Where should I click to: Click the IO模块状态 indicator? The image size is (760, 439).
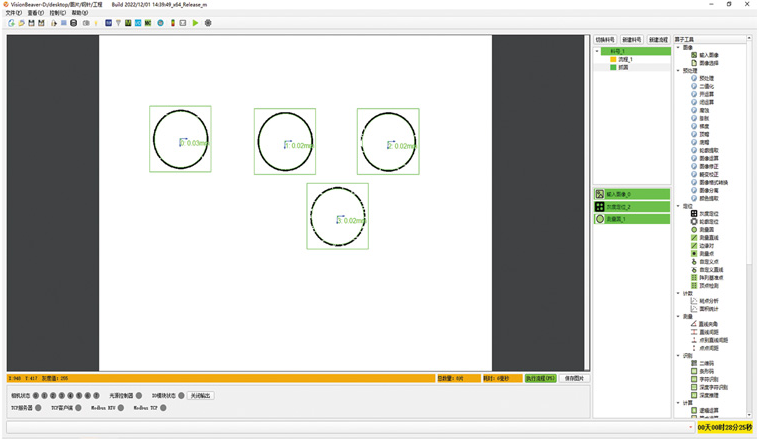[181, 396]
